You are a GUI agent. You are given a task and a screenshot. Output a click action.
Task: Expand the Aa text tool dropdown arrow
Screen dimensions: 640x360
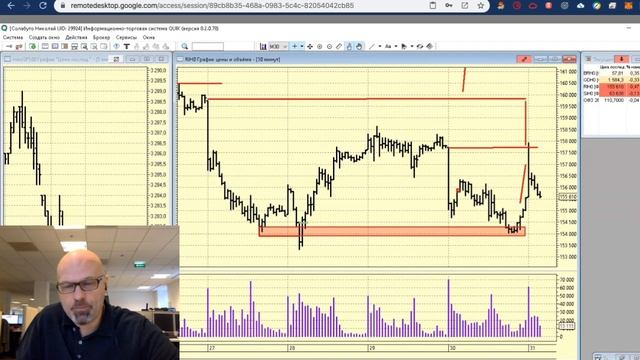click(396, 46)
